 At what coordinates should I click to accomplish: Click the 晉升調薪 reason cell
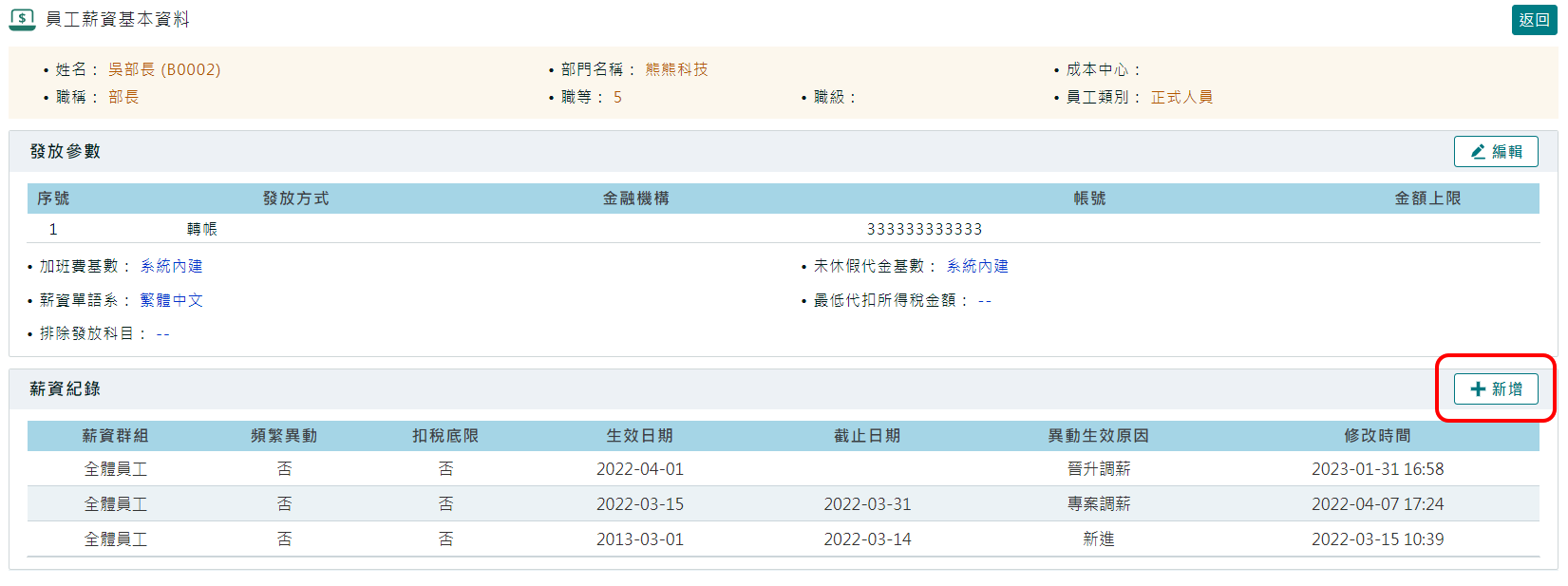pos(1098,469)
